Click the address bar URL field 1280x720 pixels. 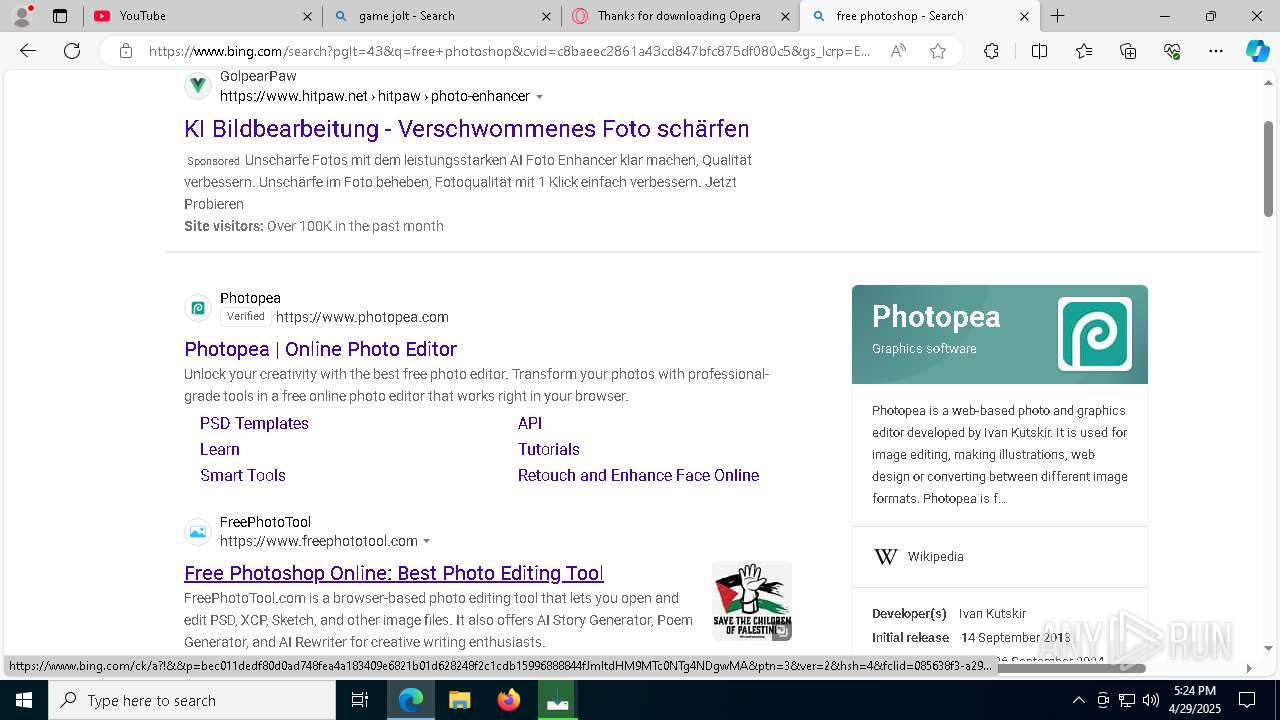(x=509, y=51)
